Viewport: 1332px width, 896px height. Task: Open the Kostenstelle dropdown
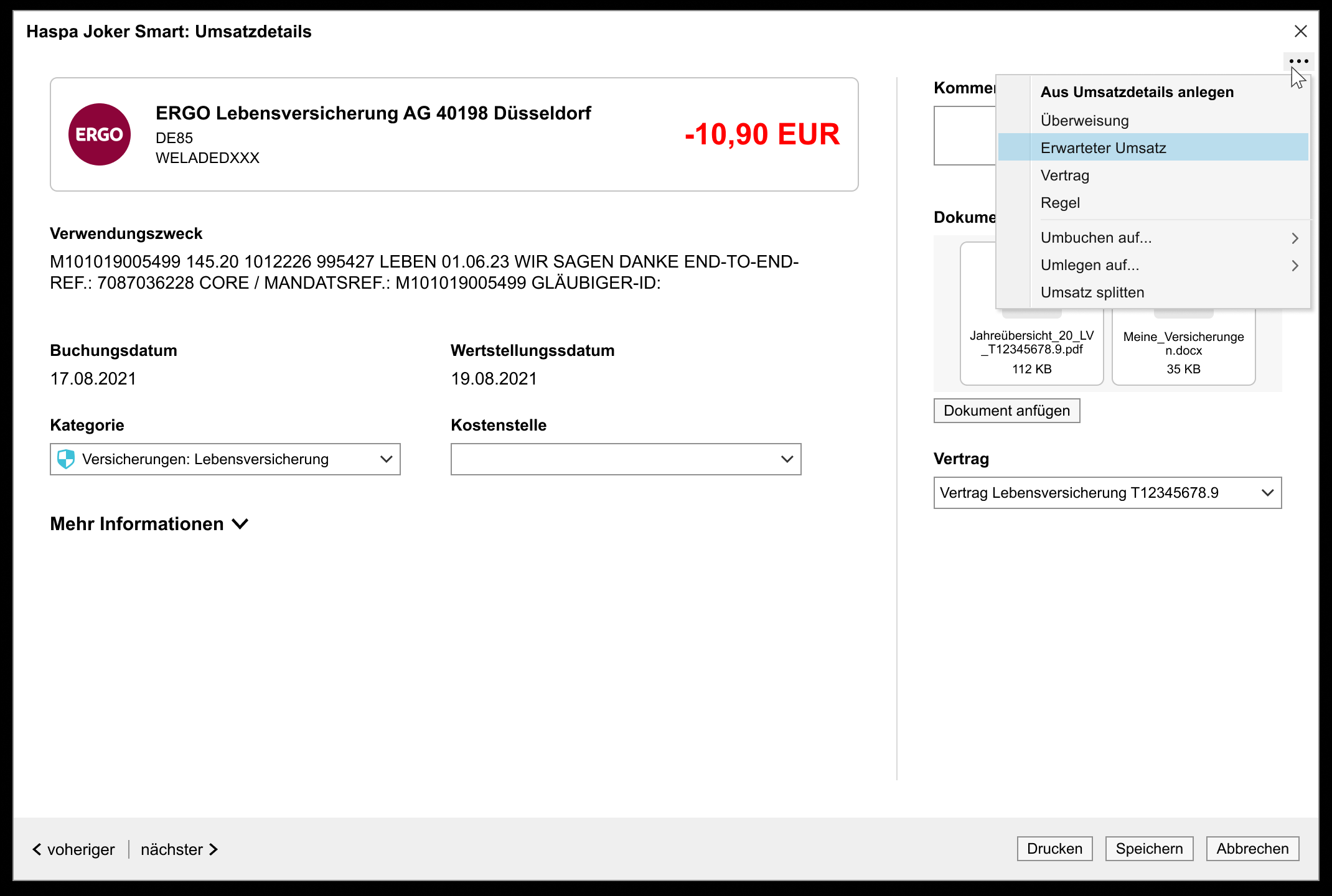(626, 459)
